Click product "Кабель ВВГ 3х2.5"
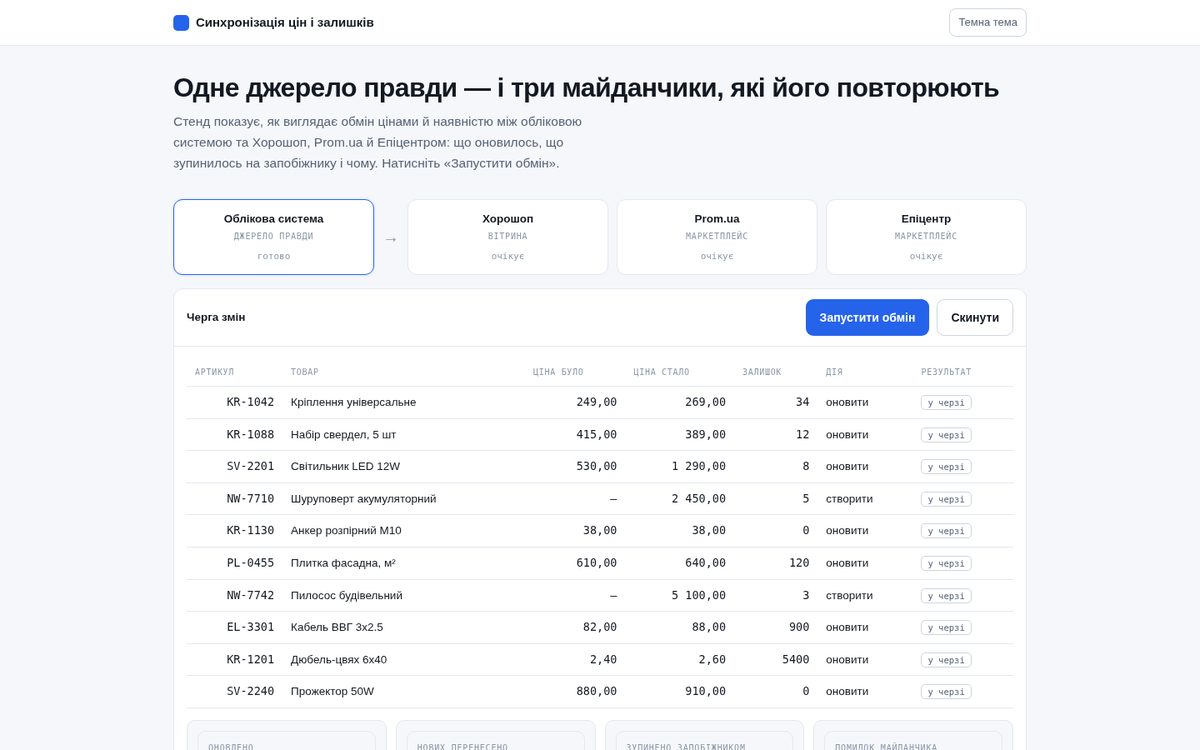 point(337,627)
